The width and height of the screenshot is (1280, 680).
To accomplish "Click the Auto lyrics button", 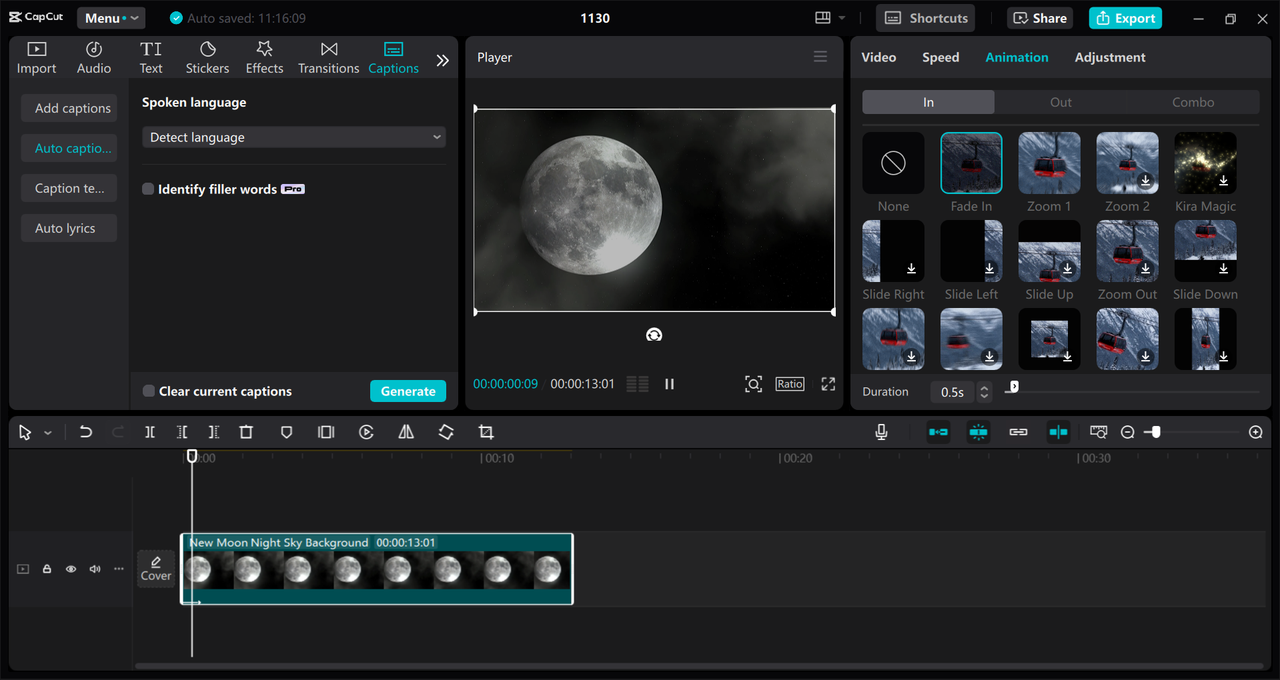I will coord(69,228).
